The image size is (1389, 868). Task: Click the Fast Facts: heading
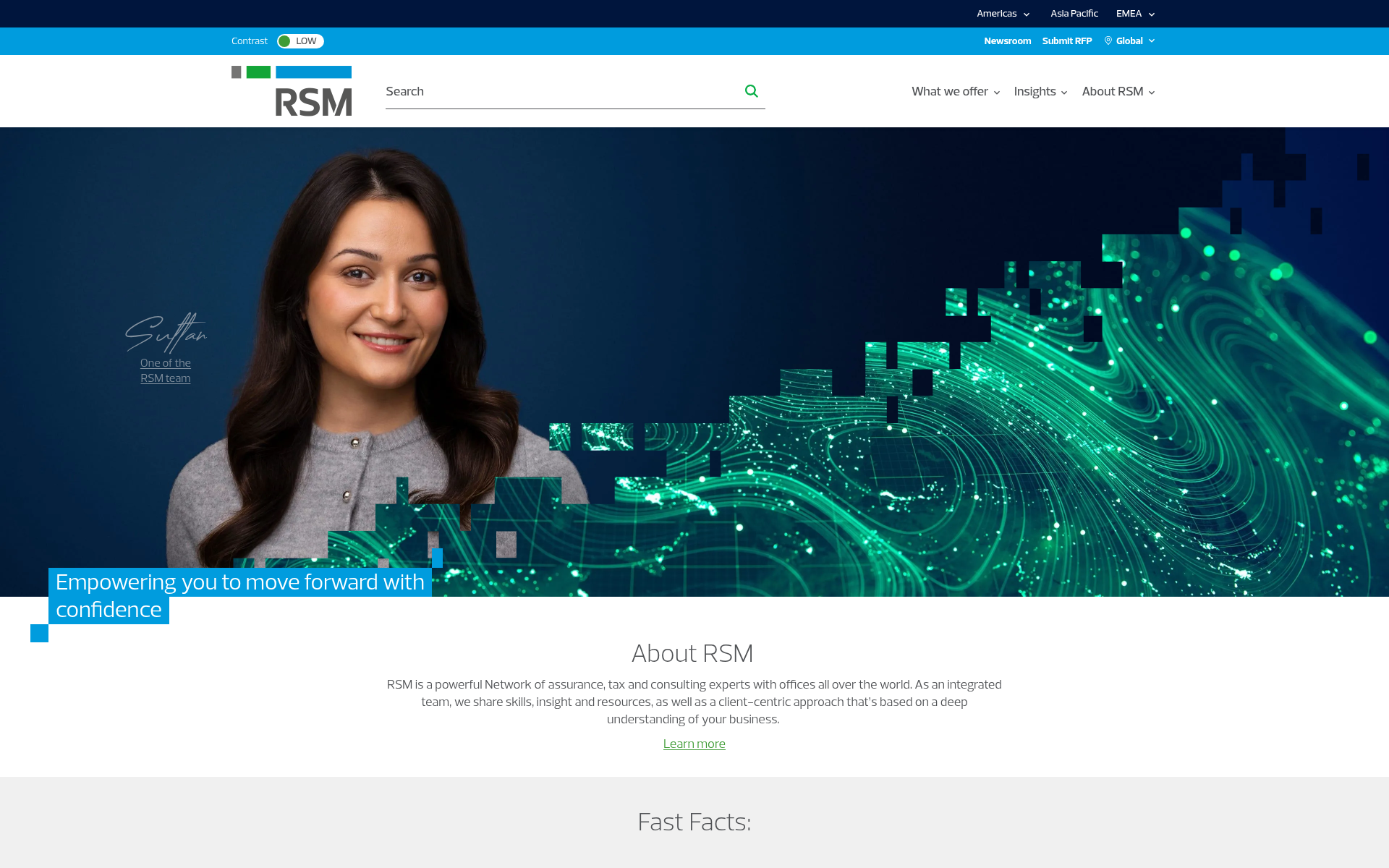click(x=694, y=822)
